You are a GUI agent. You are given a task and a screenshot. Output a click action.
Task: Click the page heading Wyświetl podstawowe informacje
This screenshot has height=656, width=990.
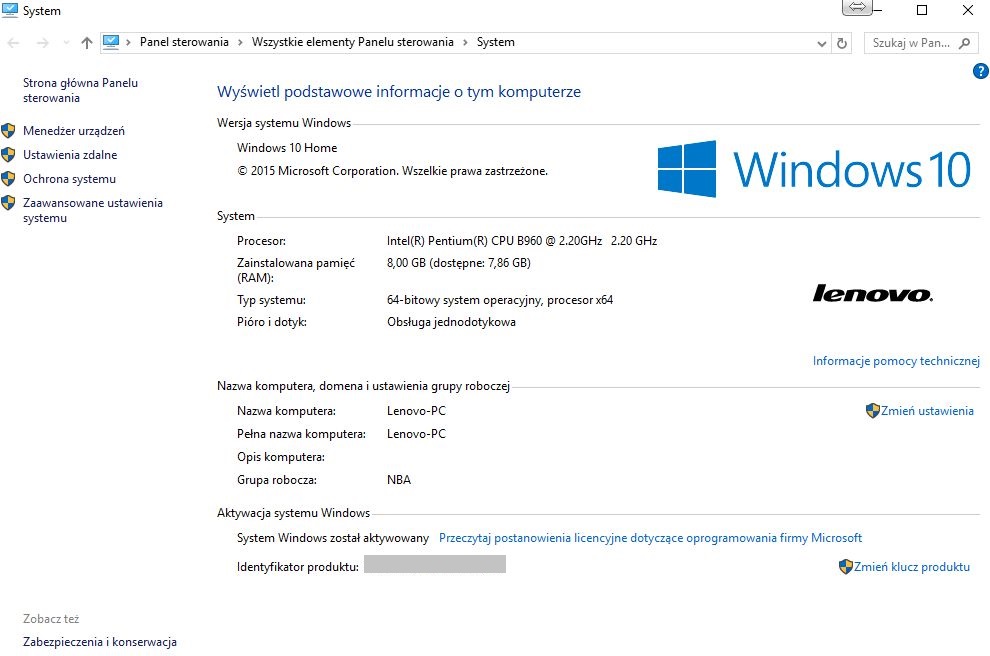398,92
